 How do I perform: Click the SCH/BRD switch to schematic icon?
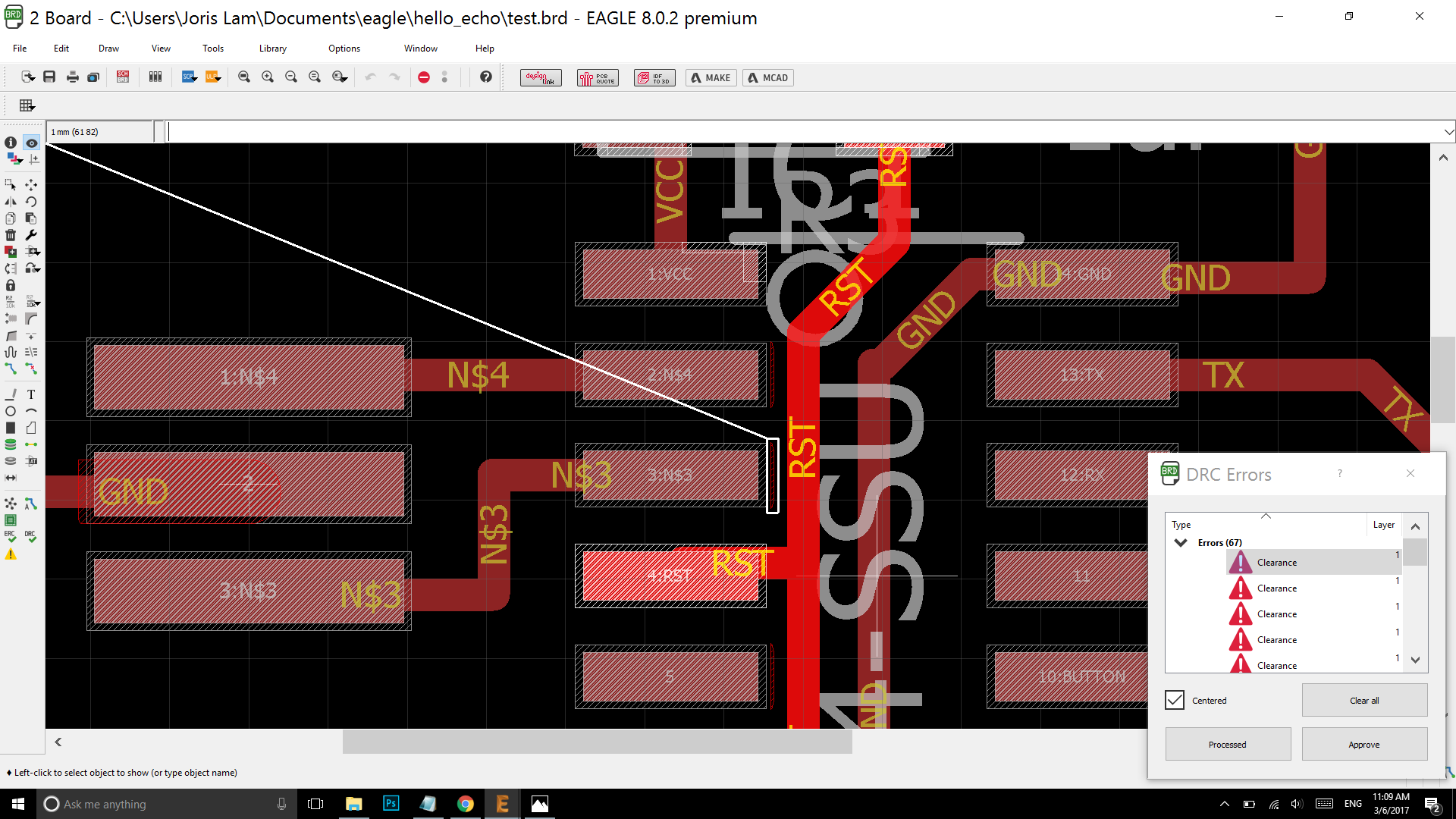pos(123,77)
